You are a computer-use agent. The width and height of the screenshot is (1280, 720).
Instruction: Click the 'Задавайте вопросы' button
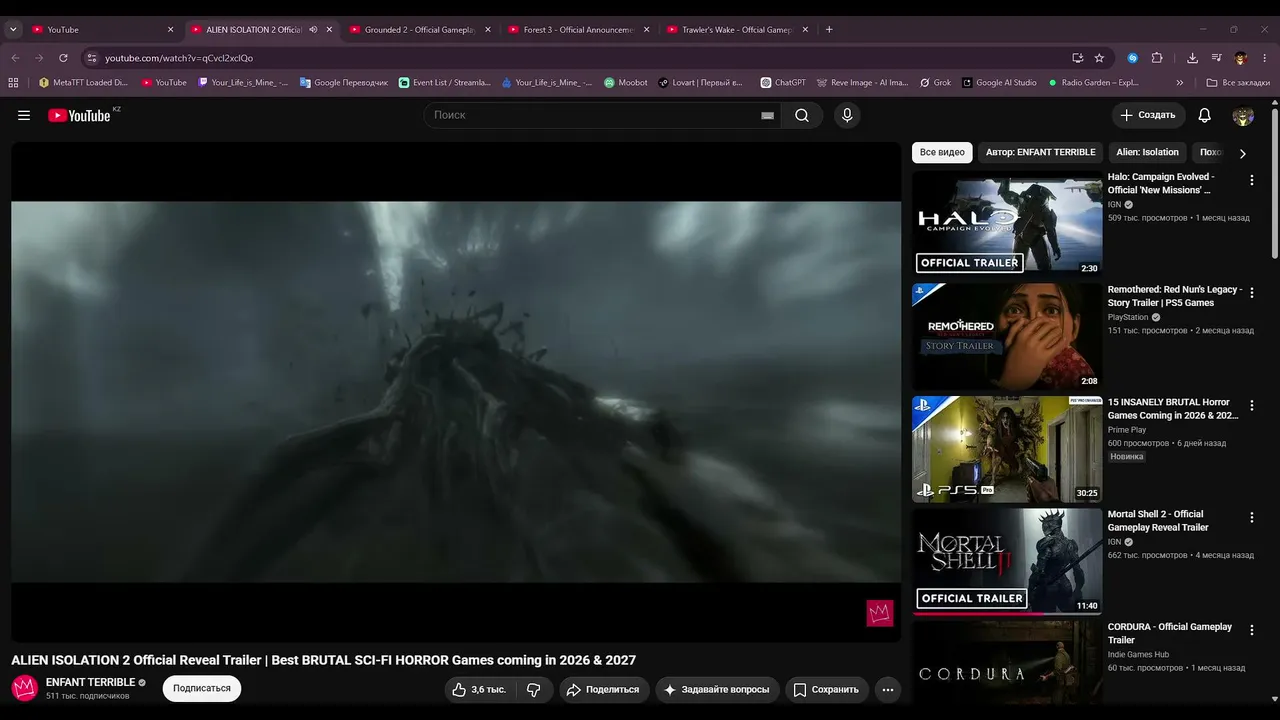click(x=716, y=689)
